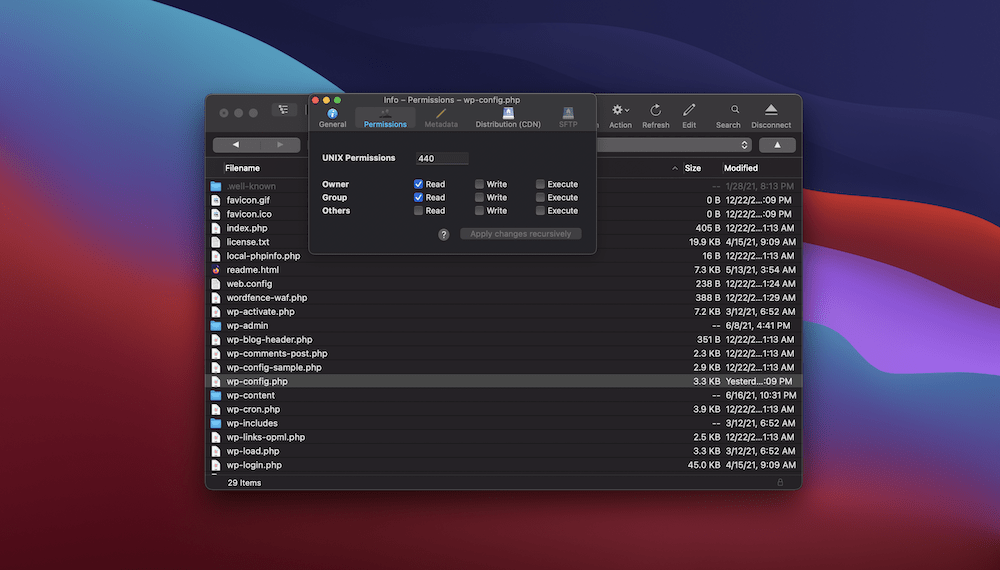Open the help question mark button
1000x570 pixels.
pos(443,235)
